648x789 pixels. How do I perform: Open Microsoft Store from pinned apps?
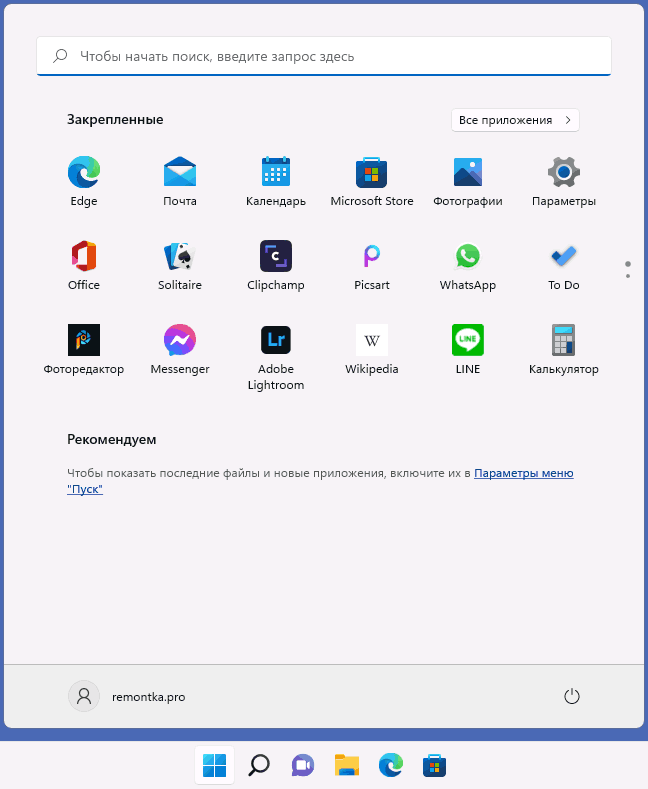tap(372, 182)
